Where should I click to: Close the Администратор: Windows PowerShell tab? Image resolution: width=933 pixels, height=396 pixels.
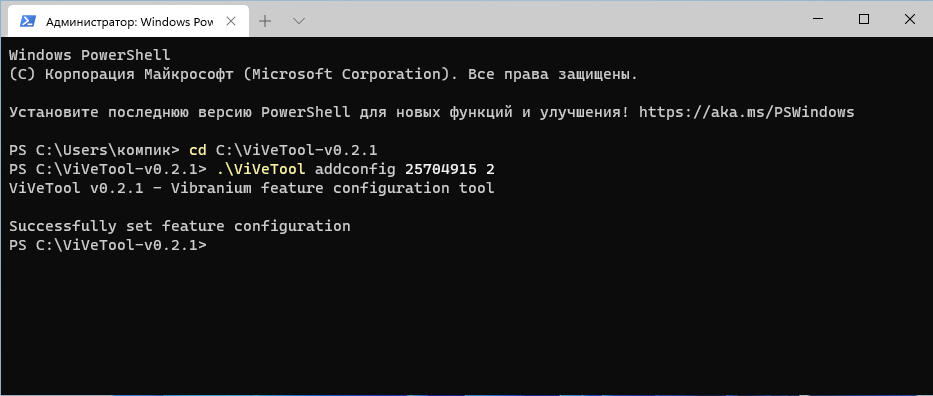(x=231, y=21)
